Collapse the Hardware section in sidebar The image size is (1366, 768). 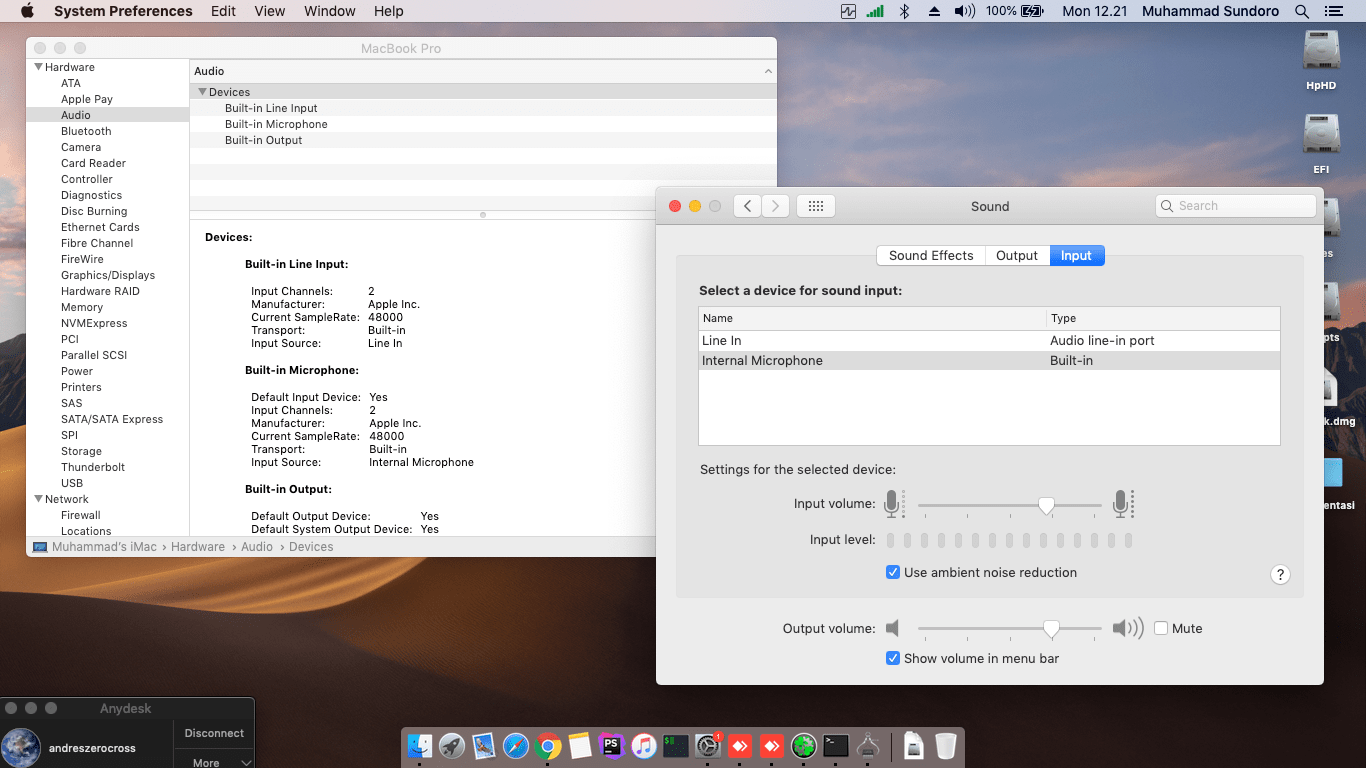(x=39, y=67)
